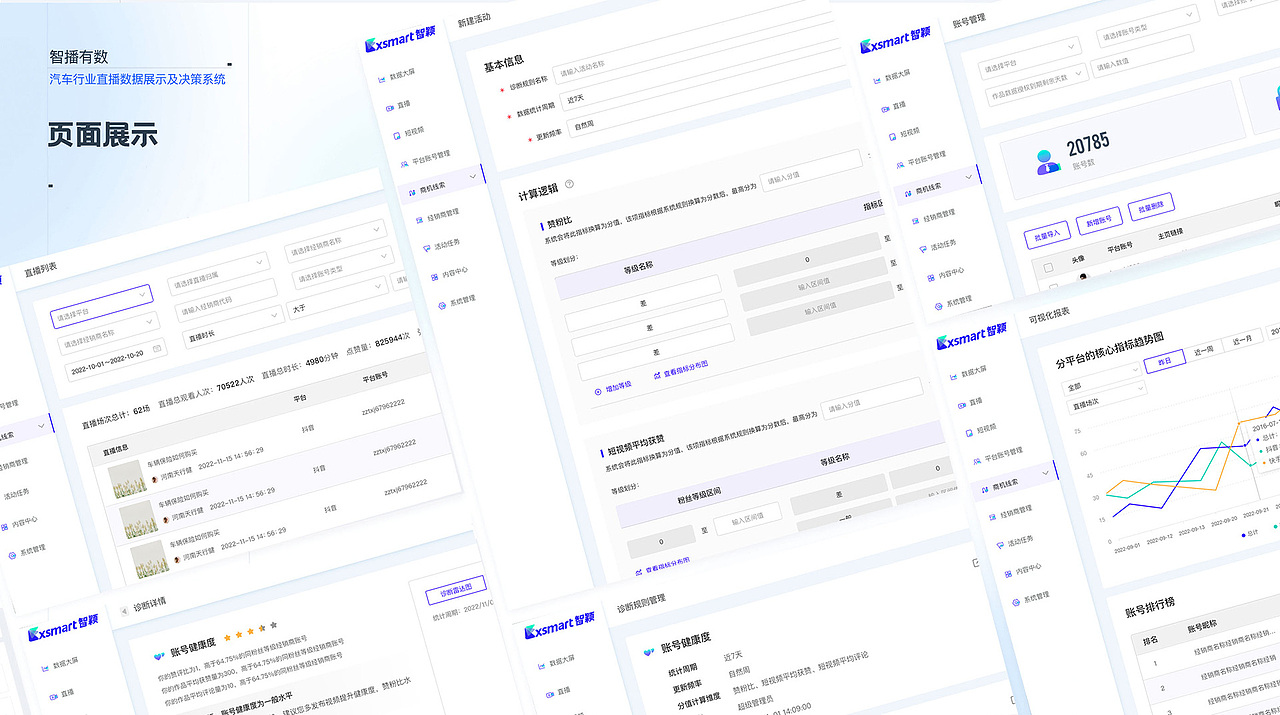Click 内容中心 icon in 可视化报表 sidebar

coord(1007,572)
